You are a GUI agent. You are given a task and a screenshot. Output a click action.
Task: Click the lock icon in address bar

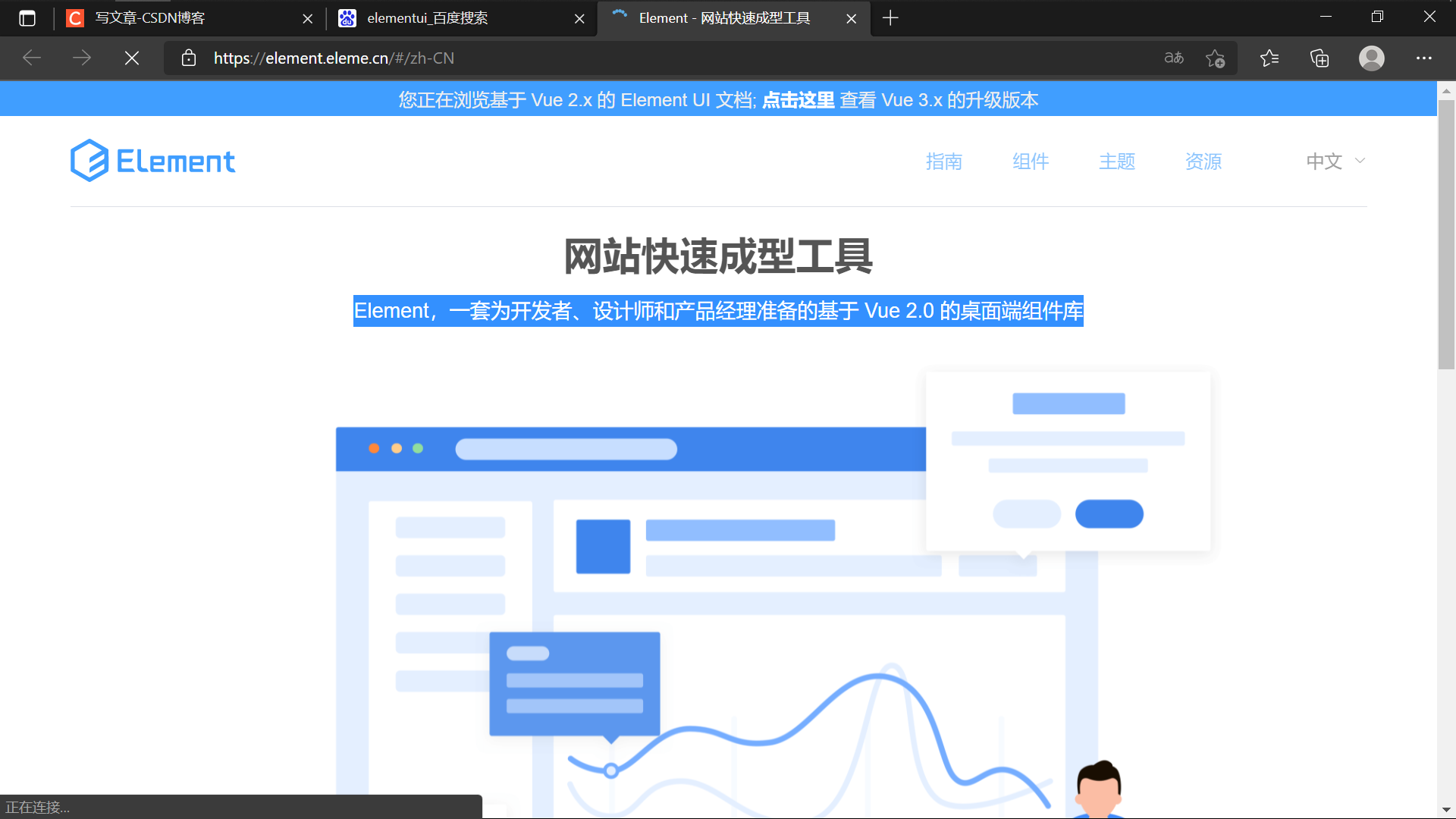(x=189, y=58)
